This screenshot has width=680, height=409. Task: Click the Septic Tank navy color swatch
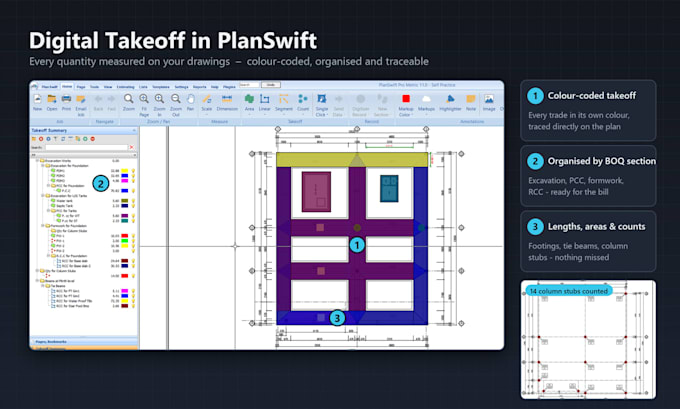[124, 206]
